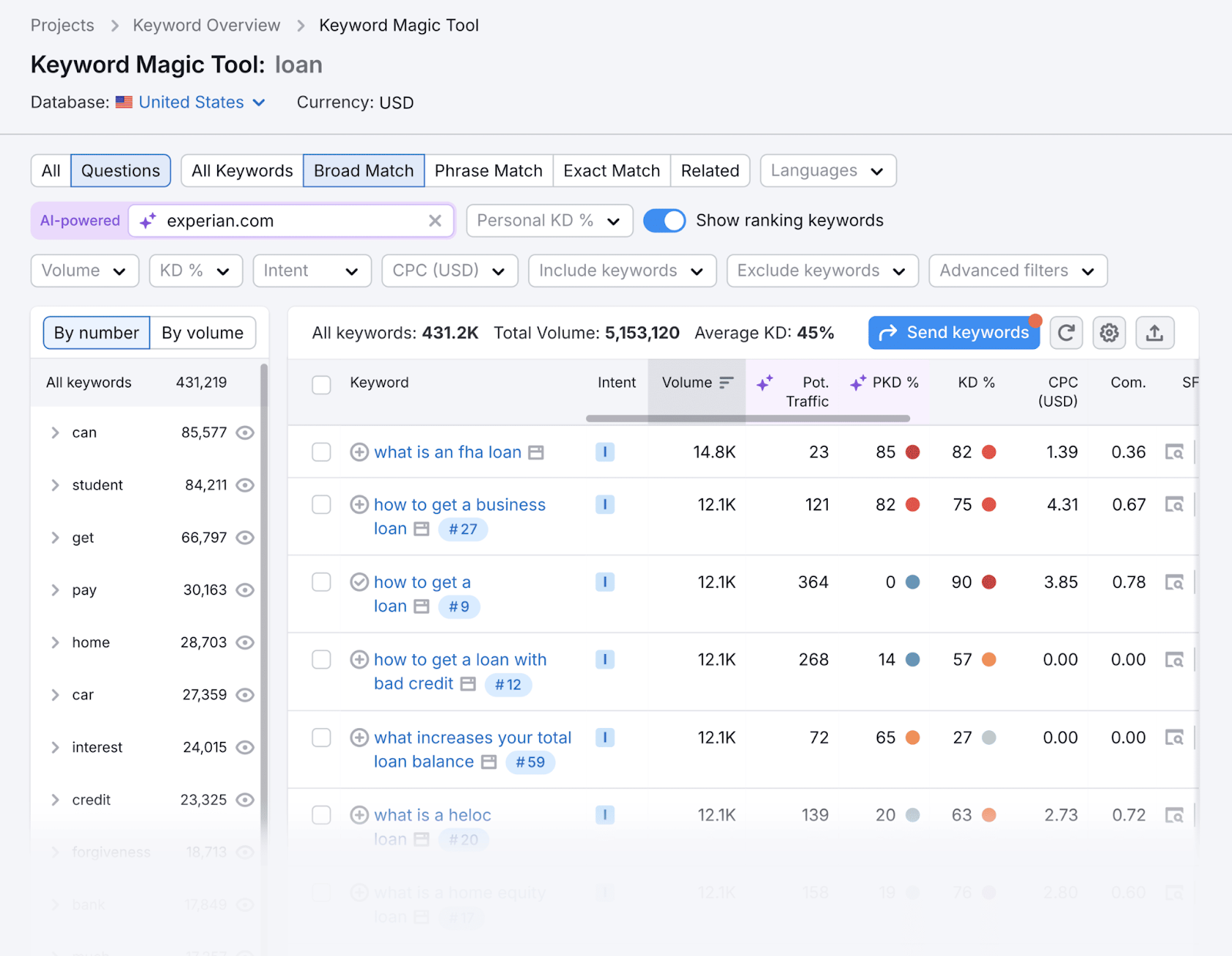Check the box for how to get a loan #9
The image size is (1232, 956).
coord(321,582)
